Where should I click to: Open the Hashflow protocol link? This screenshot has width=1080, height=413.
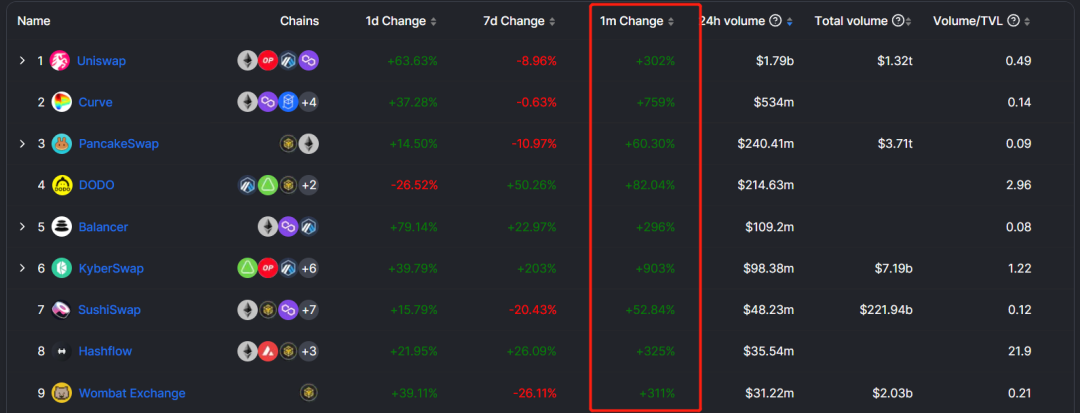105,351
